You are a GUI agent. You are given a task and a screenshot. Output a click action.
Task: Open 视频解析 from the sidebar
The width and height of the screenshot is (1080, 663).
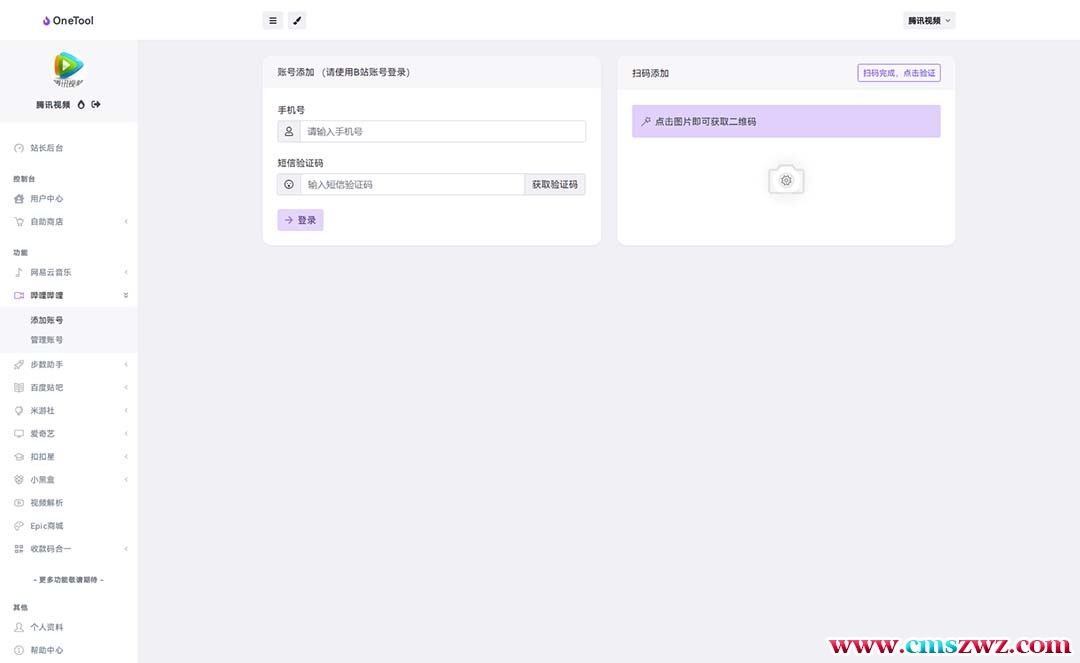(46, 503)
